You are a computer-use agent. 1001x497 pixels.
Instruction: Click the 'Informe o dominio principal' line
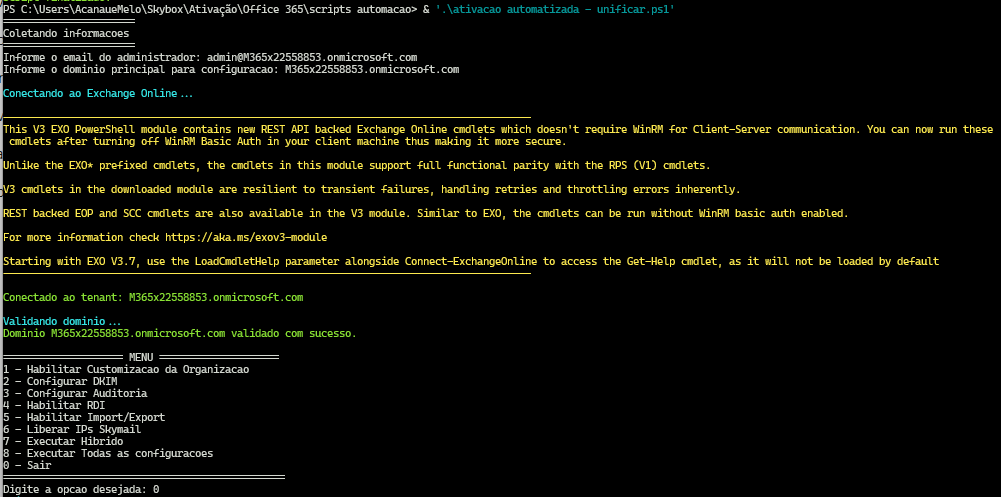(231, 69)
